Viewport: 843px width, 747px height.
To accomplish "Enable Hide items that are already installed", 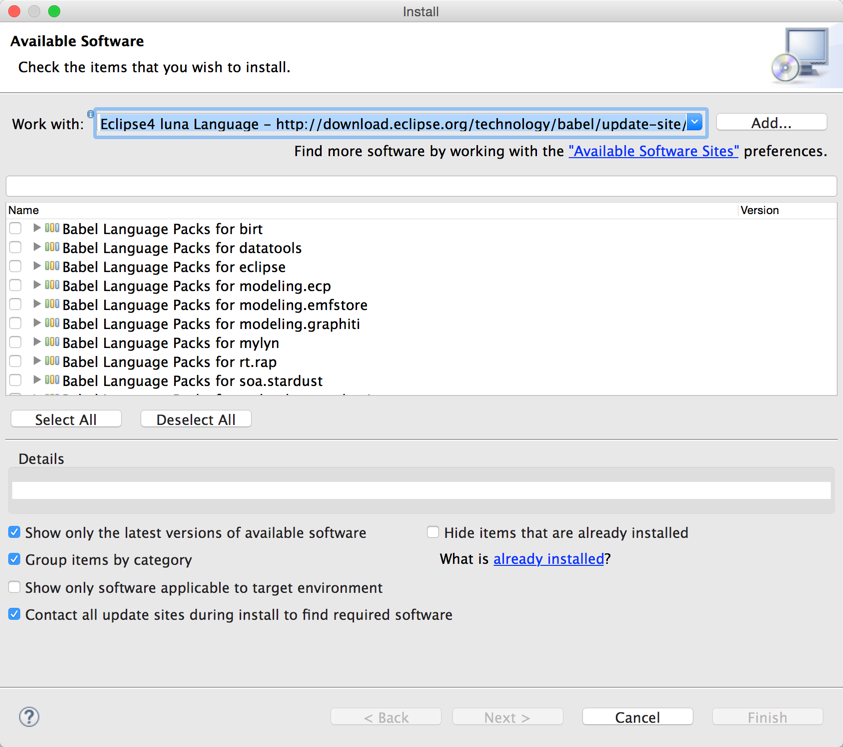I will coord(433,532).
